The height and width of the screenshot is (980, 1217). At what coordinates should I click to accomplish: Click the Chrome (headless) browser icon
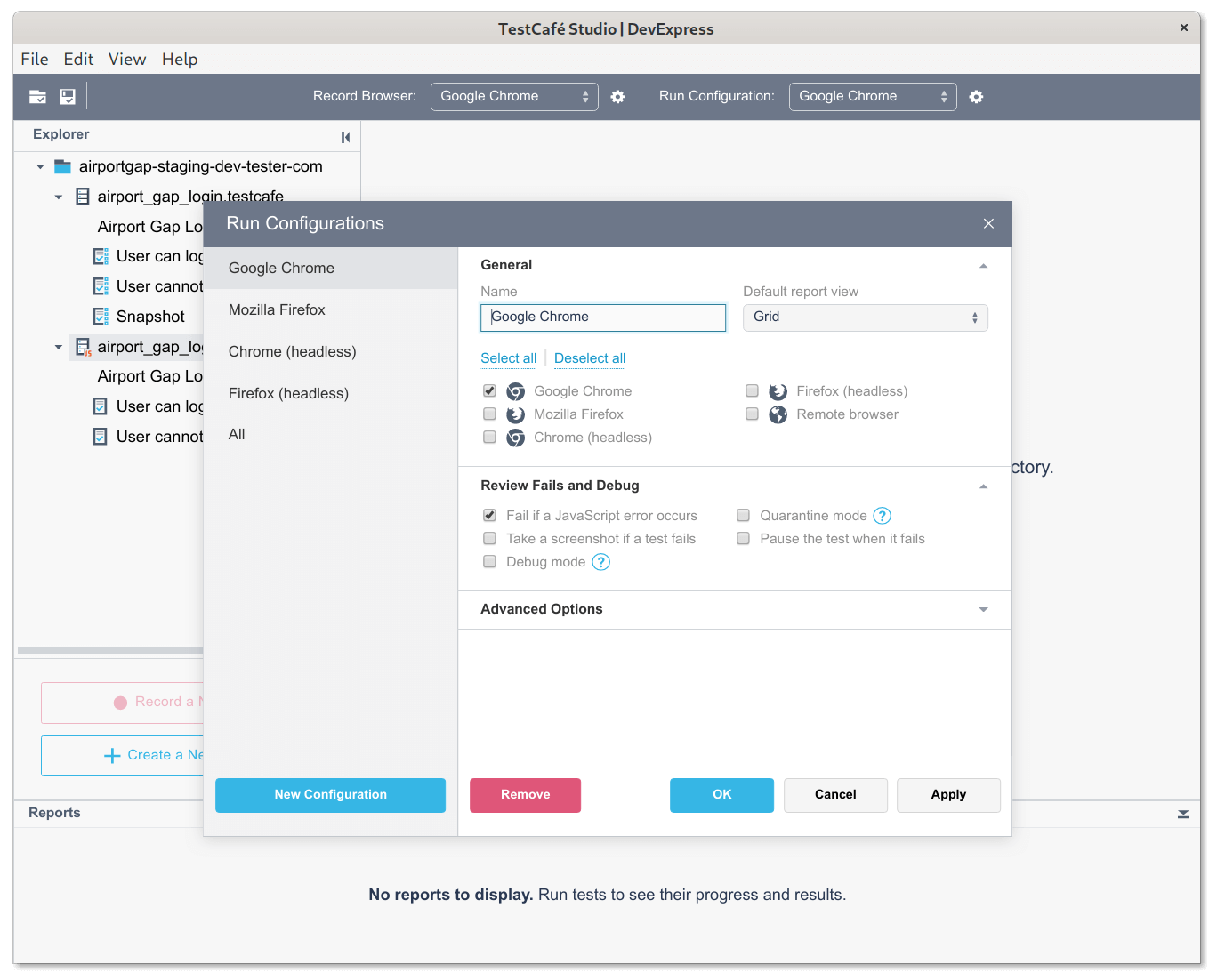pyautogui.click(x=516, y=438)
